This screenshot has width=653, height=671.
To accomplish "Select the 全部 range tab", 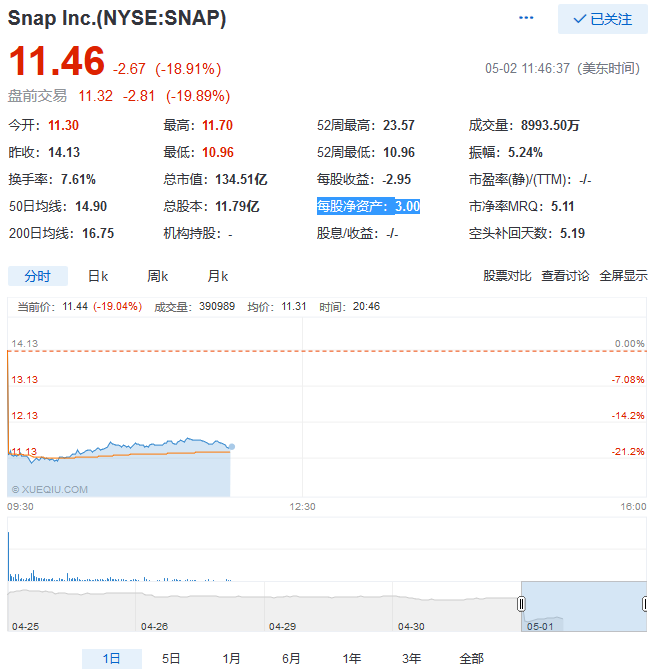I will [x=472, y=658].
